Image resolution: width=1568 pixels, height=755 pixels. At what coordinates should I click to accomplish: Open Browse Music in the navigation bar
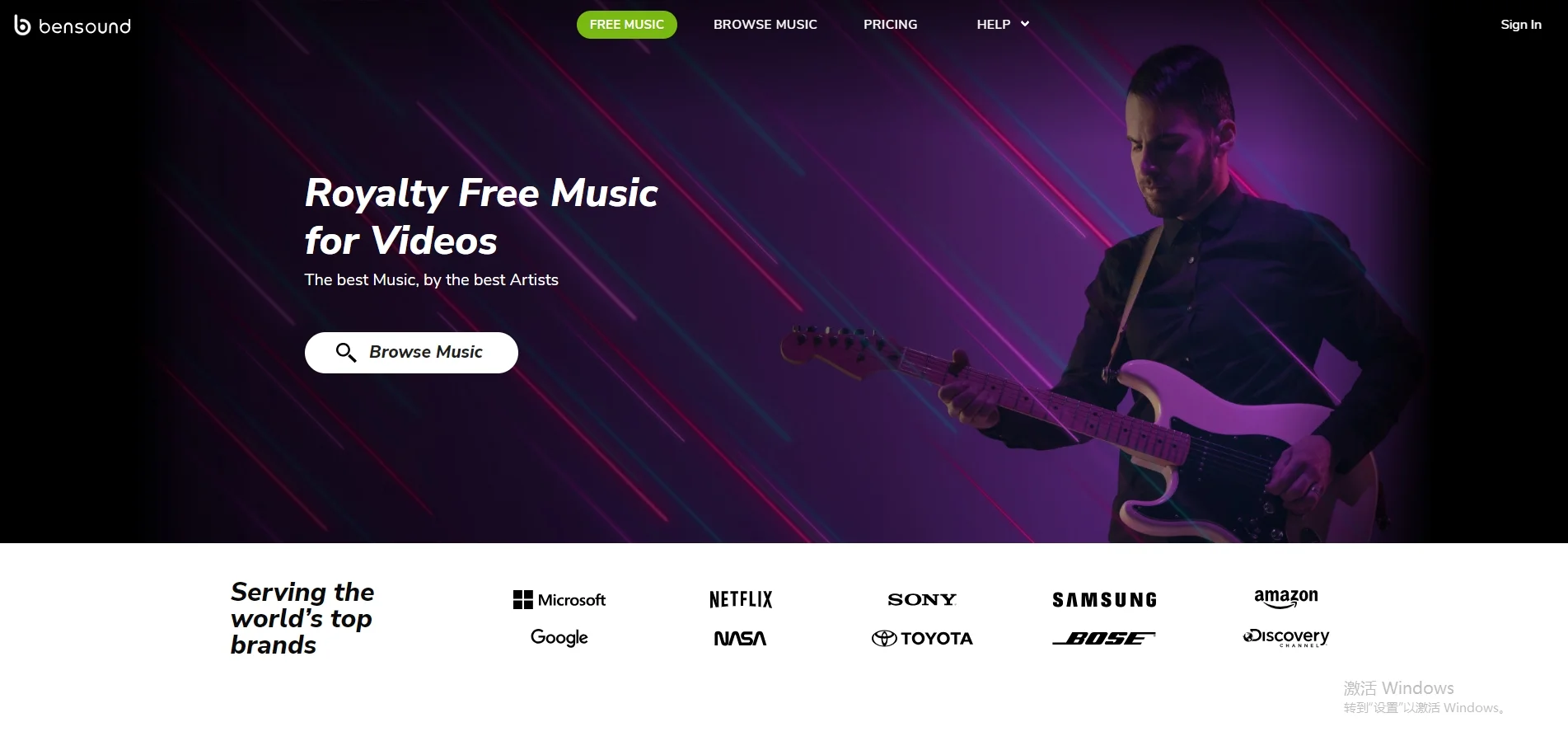[765, 25]
